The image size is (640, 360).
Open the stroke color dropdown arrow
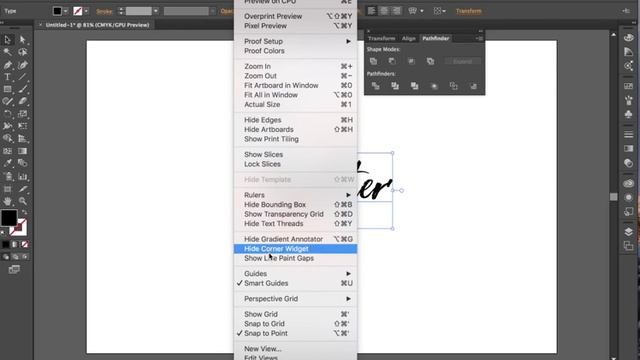[x=86, y=11]
